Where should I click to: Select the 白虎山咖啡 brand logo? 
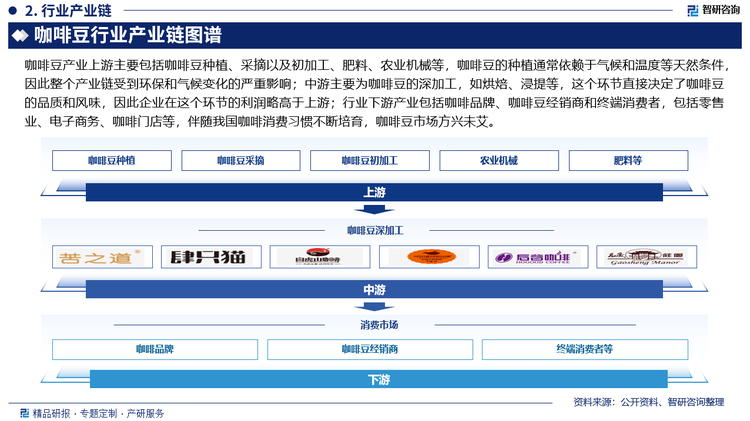coord(320,257)
